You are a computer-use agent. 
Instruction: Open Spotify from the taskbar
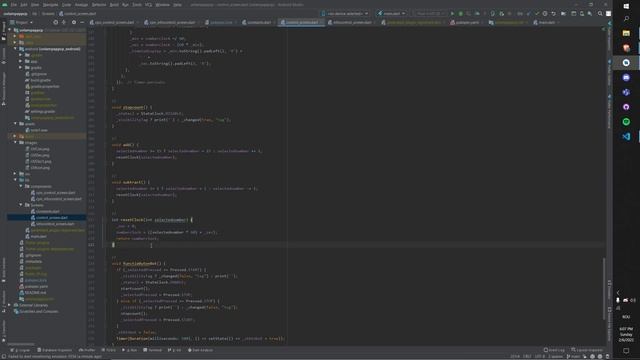[x=626, y=122]
